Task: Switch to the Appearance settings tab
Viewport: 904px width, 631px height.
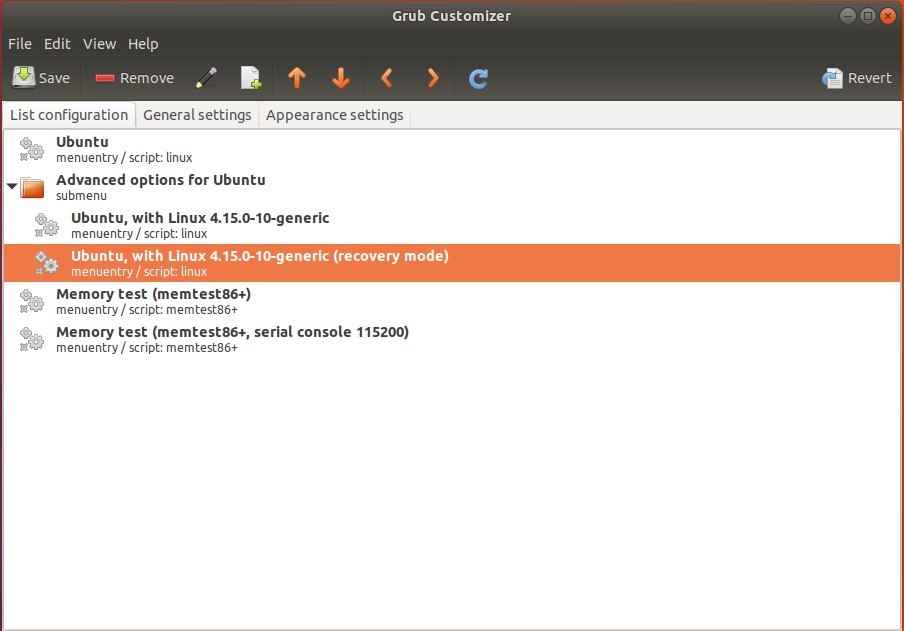Action: click(334, 115)
